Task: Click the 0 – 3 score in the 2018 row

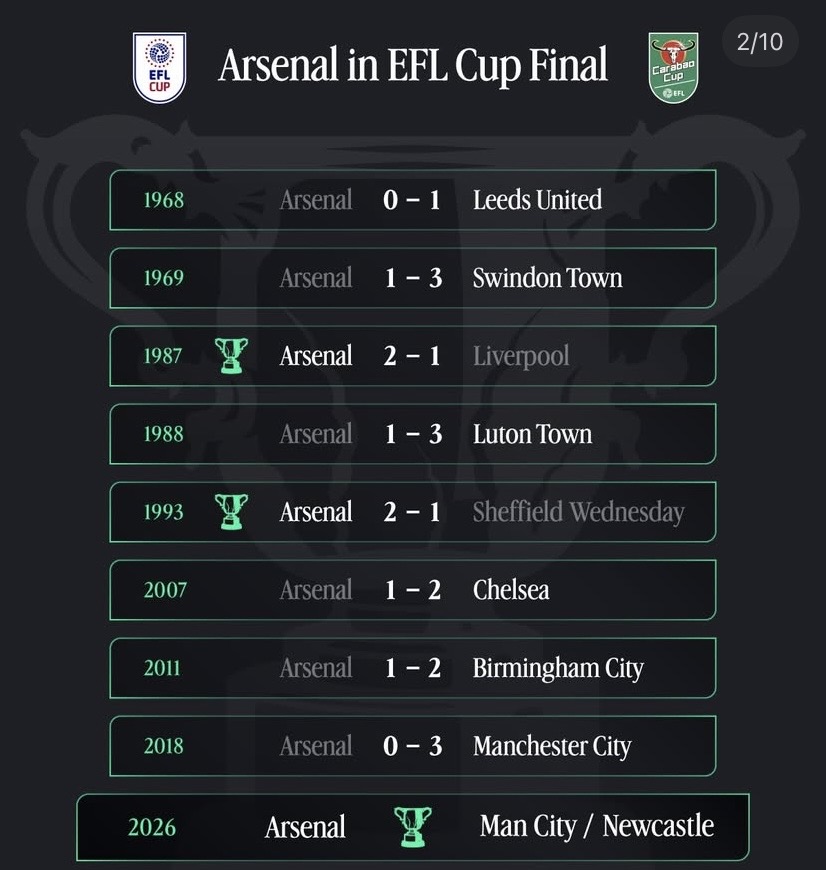Action: 413,746
